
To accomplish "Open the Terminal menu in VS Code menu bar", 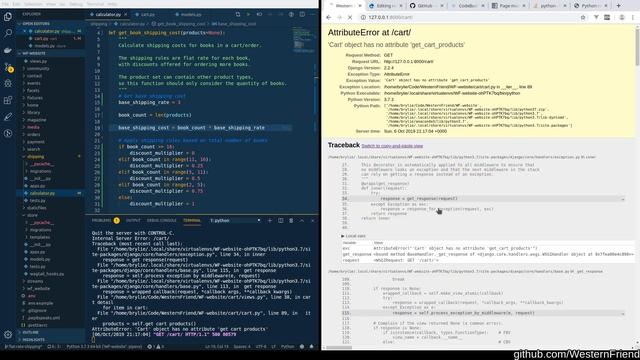I will click(95, 4).
